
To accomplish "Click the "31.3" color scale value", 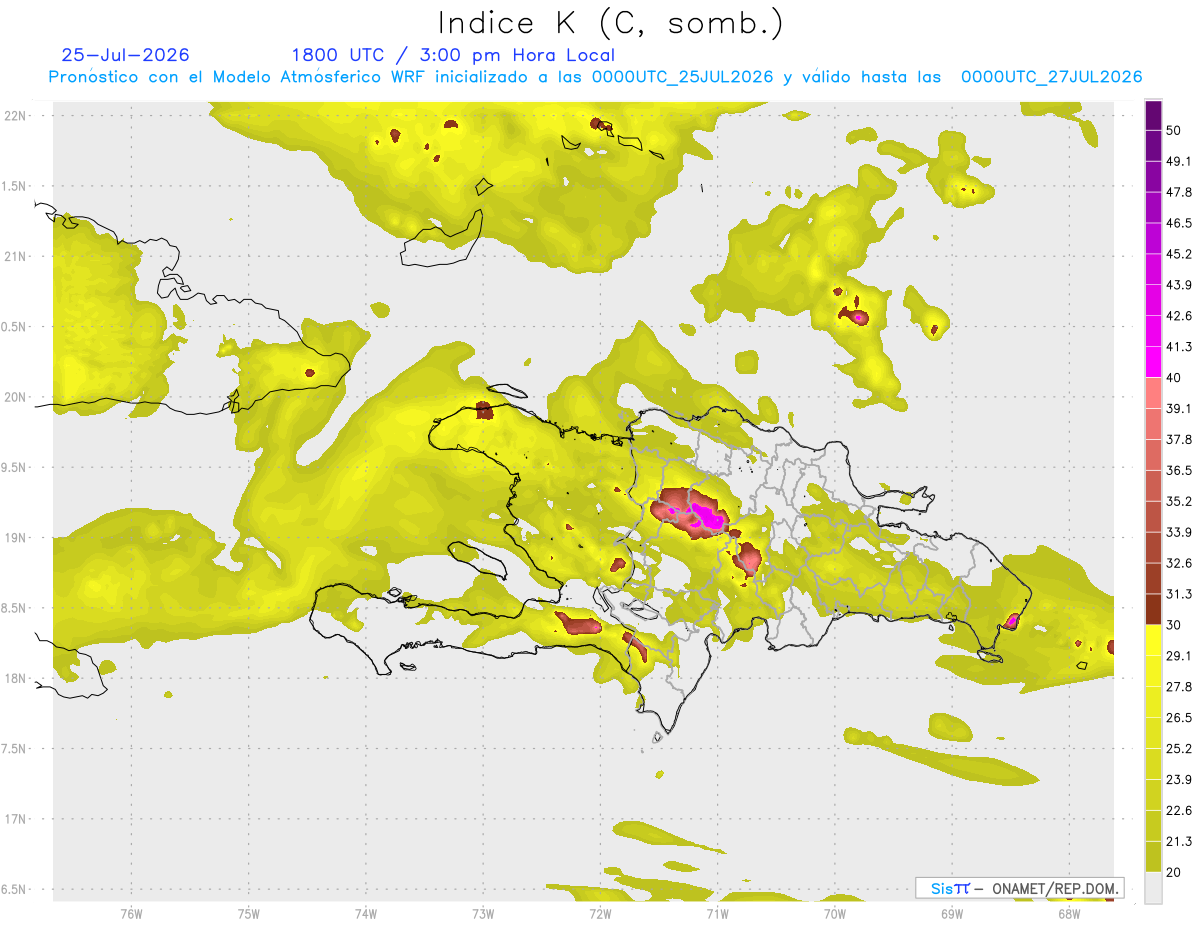I will click(1179, 594).
